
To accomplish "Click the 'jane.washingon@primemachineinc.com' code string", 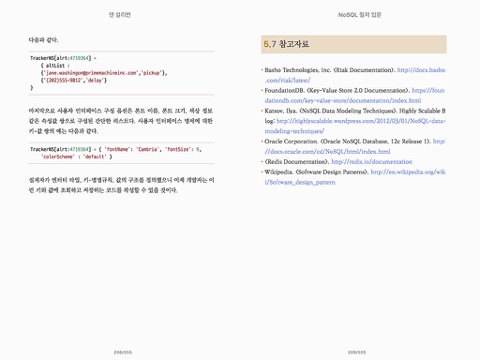I will point(90,73).
